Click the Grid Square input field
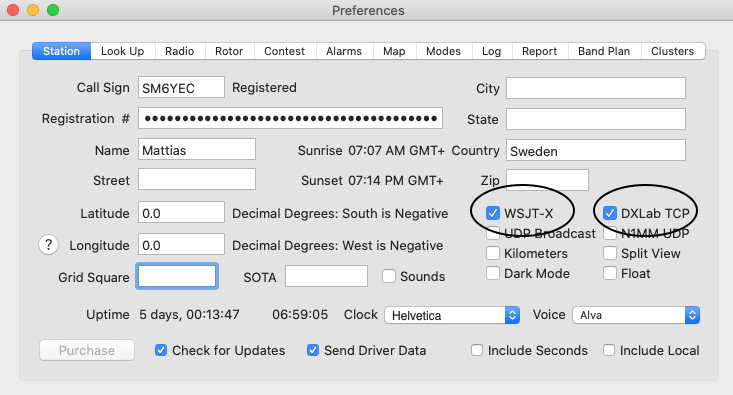The width and height of the screenshot is (733, 395). click(177, 276)
